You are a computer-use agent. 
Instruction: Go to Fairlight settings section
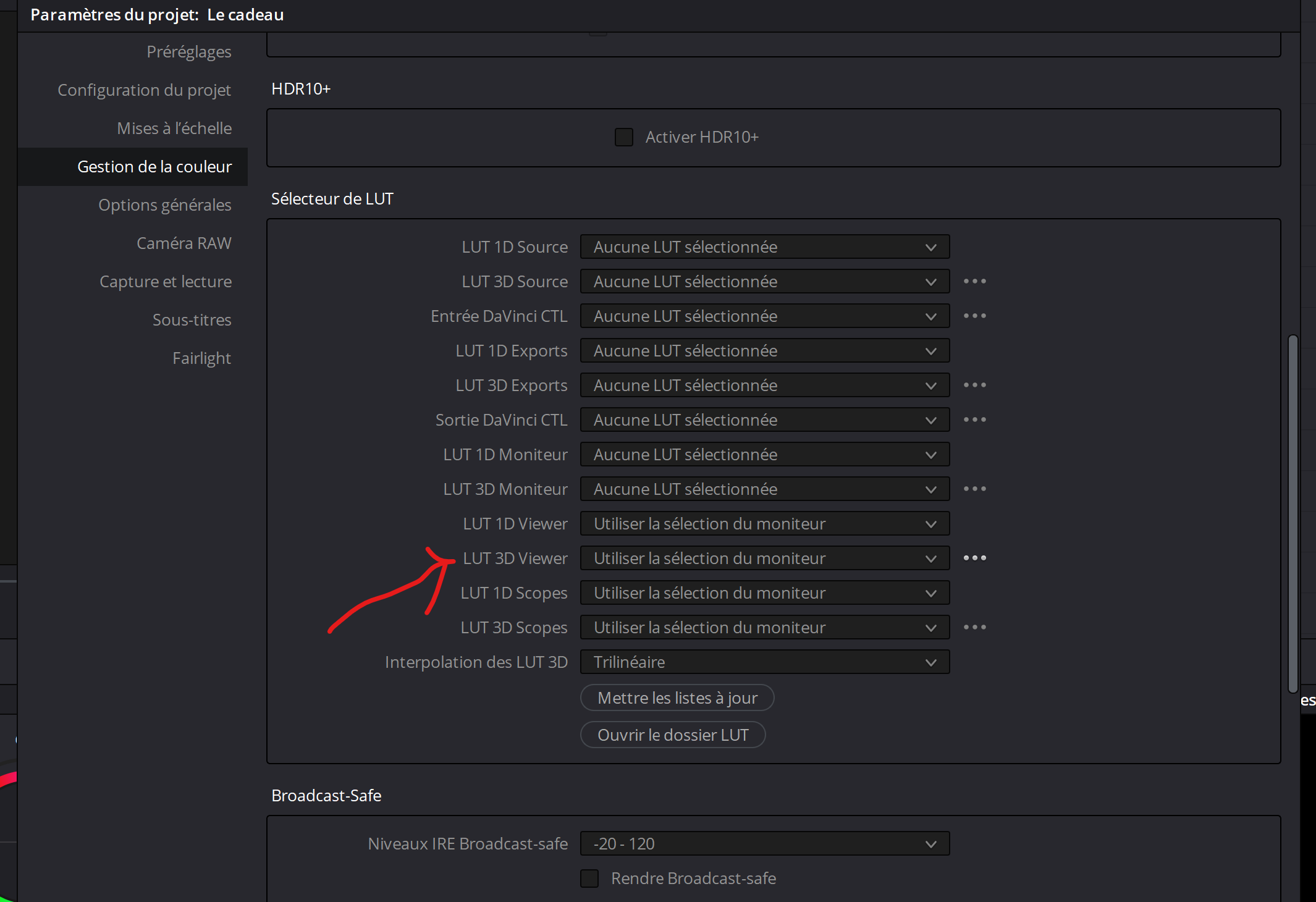point(201,358)
